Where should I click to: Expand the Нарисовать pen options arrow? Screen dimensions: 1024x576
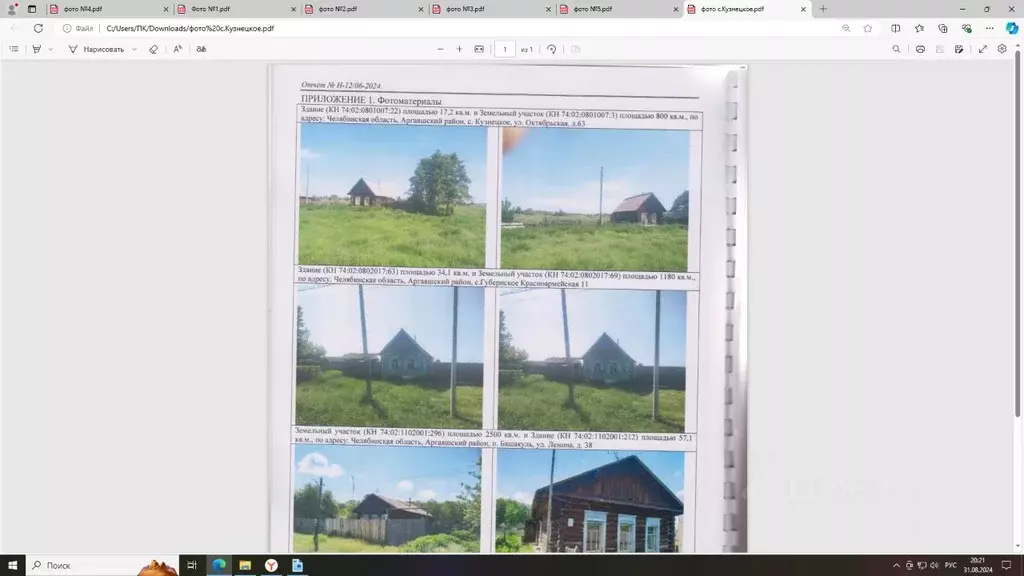coord(134,49)
